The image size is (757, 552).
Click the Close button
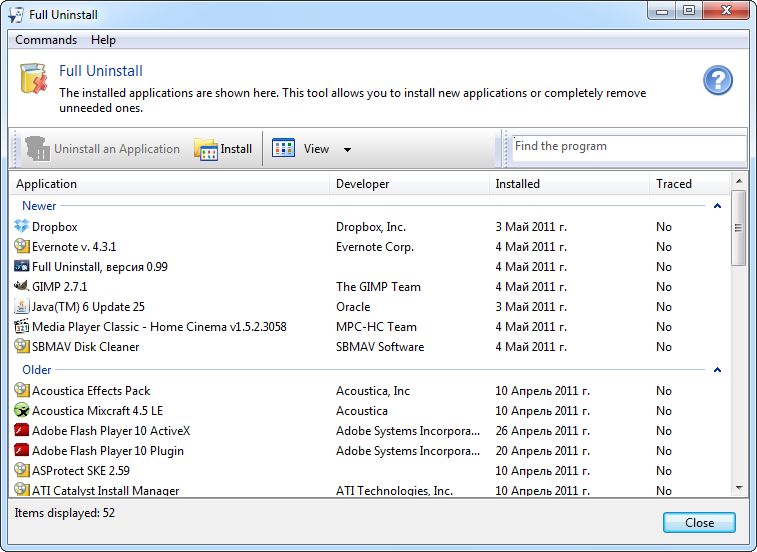point(699,523)
